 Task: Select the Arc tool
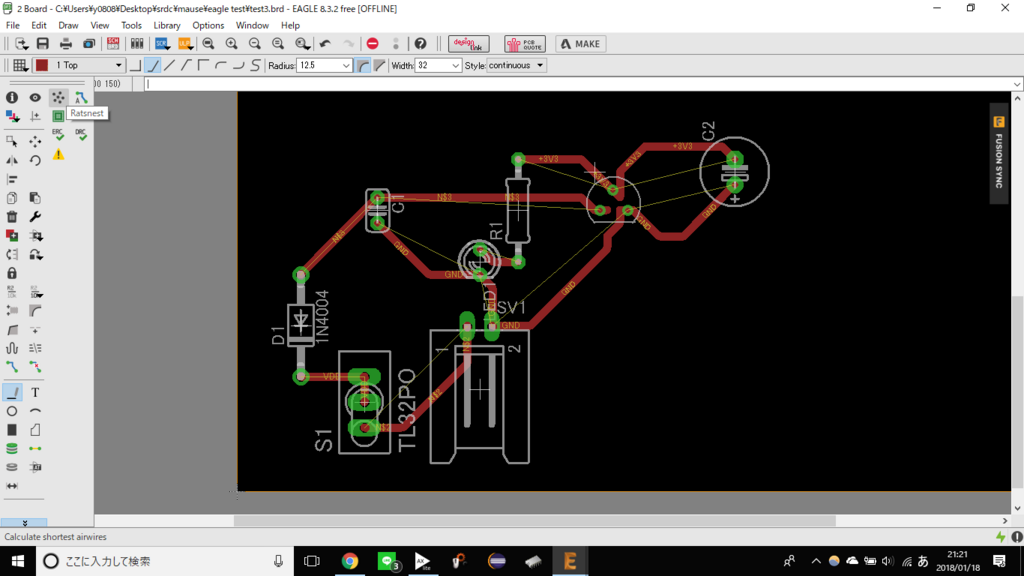pos(35,411)
